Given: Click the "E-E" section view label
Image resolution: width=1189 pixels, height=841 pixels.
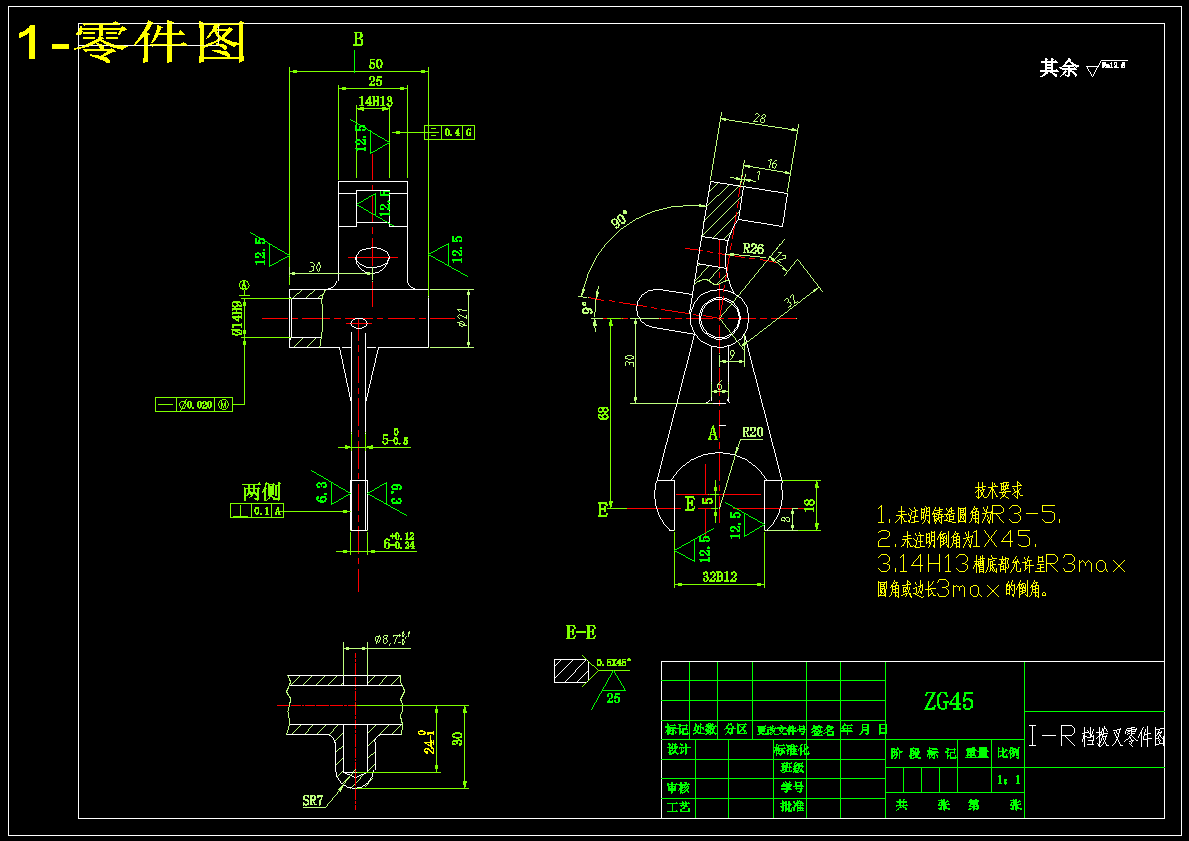Looking at the screenshot, I should pos(581,632).
